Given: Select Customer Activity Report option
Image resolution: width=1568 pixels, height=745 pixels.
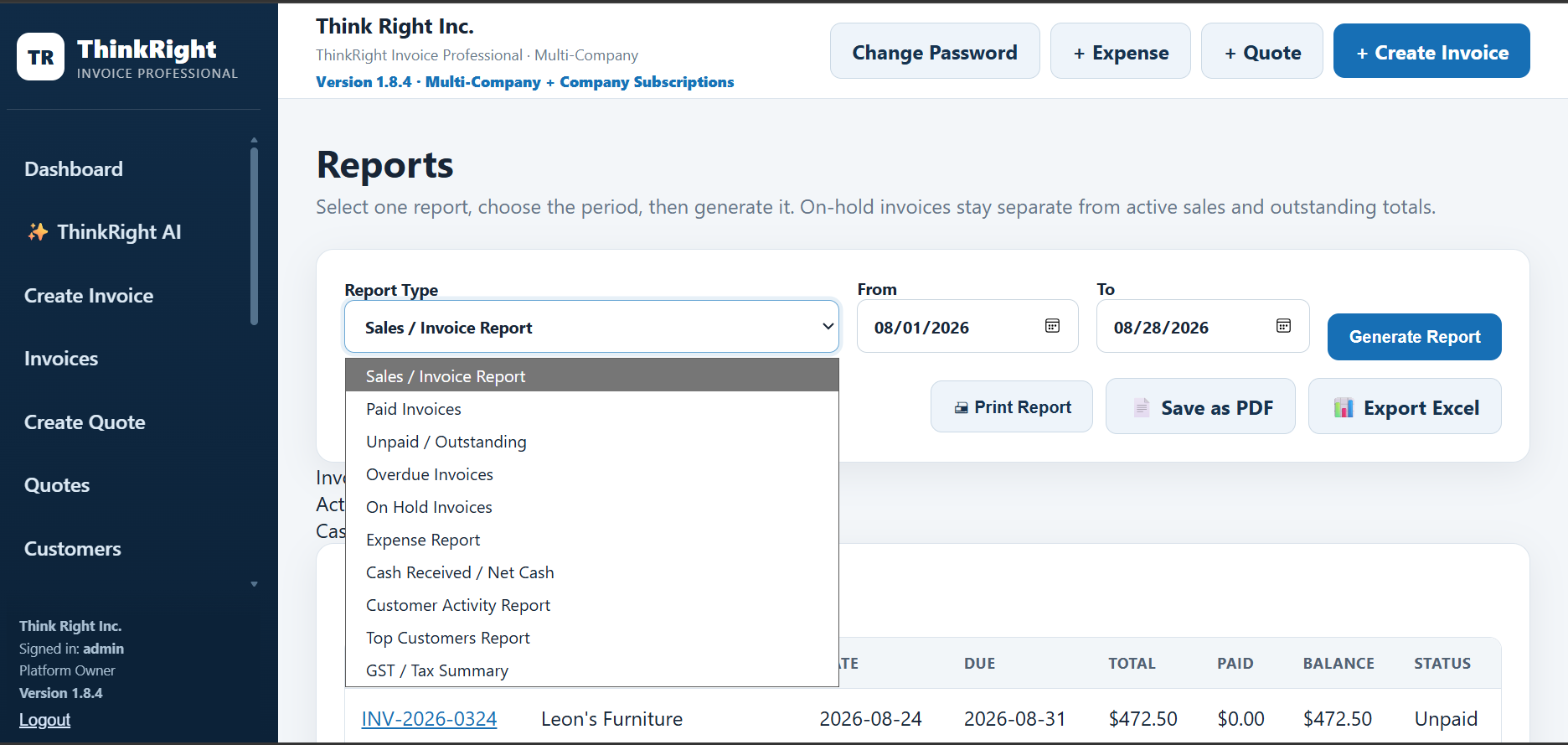Looking at the screenshot, I should point(591,605).
